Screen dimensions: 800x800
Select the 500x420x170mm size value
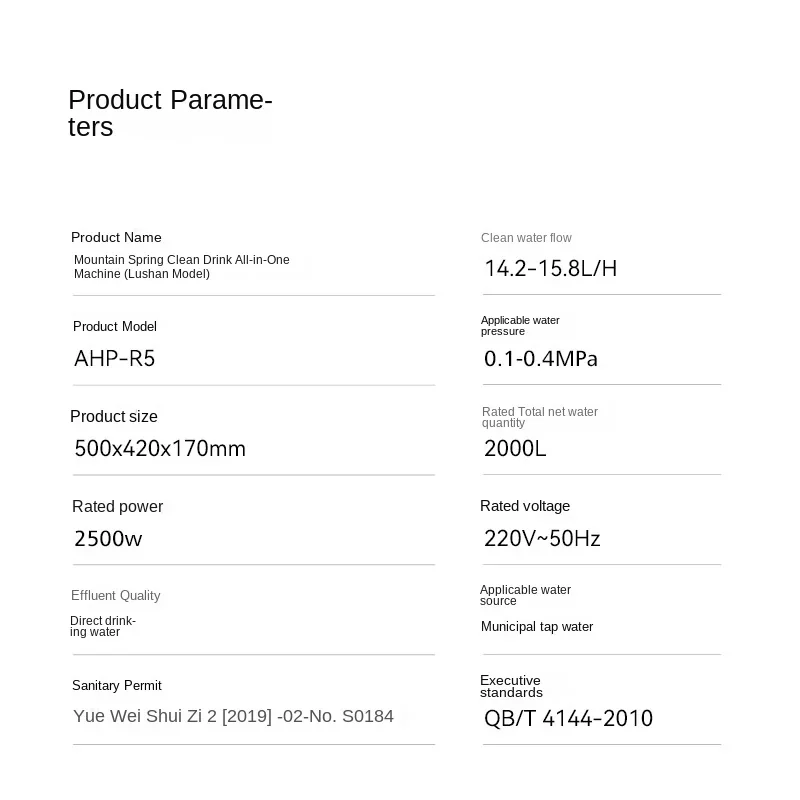tap(160, 448)
